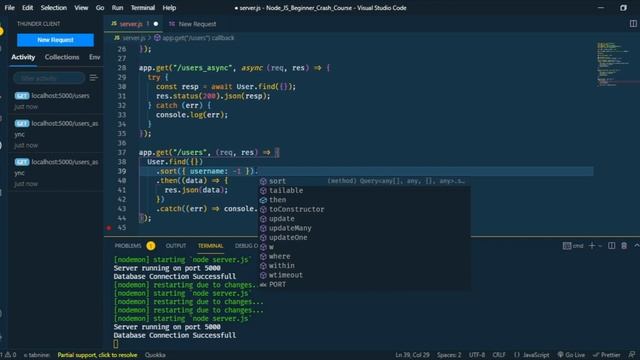
Task: Click the split editor icon
Action: 633,24
